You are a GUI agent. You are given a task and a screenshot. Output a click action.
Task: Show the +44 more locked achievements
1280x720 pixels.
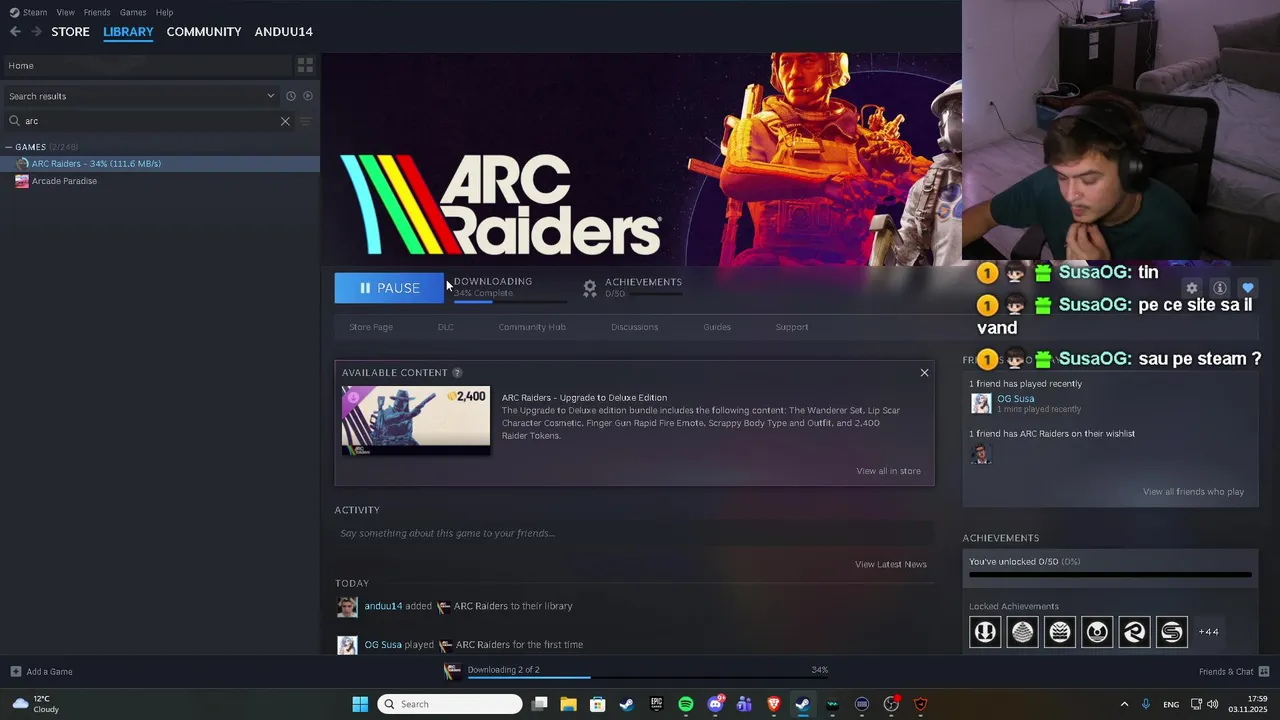(1209, 632)
